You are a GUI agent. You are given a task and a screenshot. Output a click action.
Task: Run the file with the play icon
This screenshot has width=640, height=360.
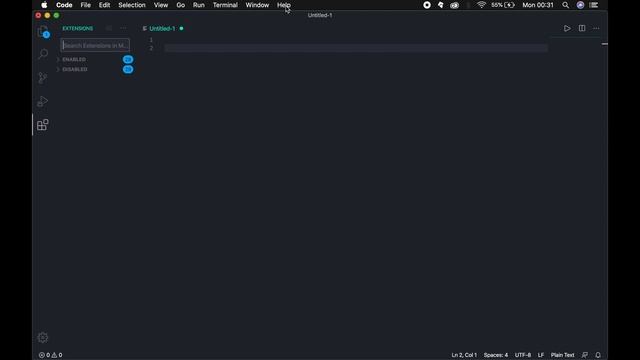[x=567, y=29]
